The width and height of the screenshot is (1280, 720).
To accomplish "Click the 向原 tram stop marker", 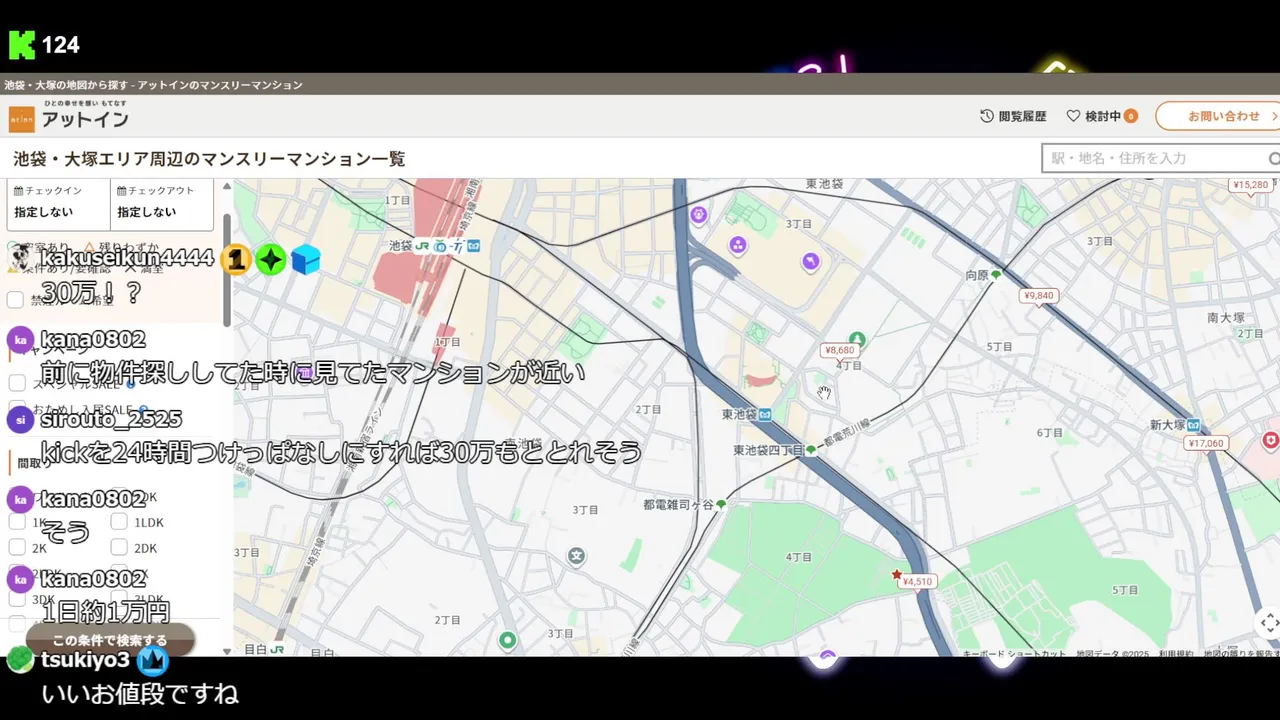I will [x=996, y=274].
